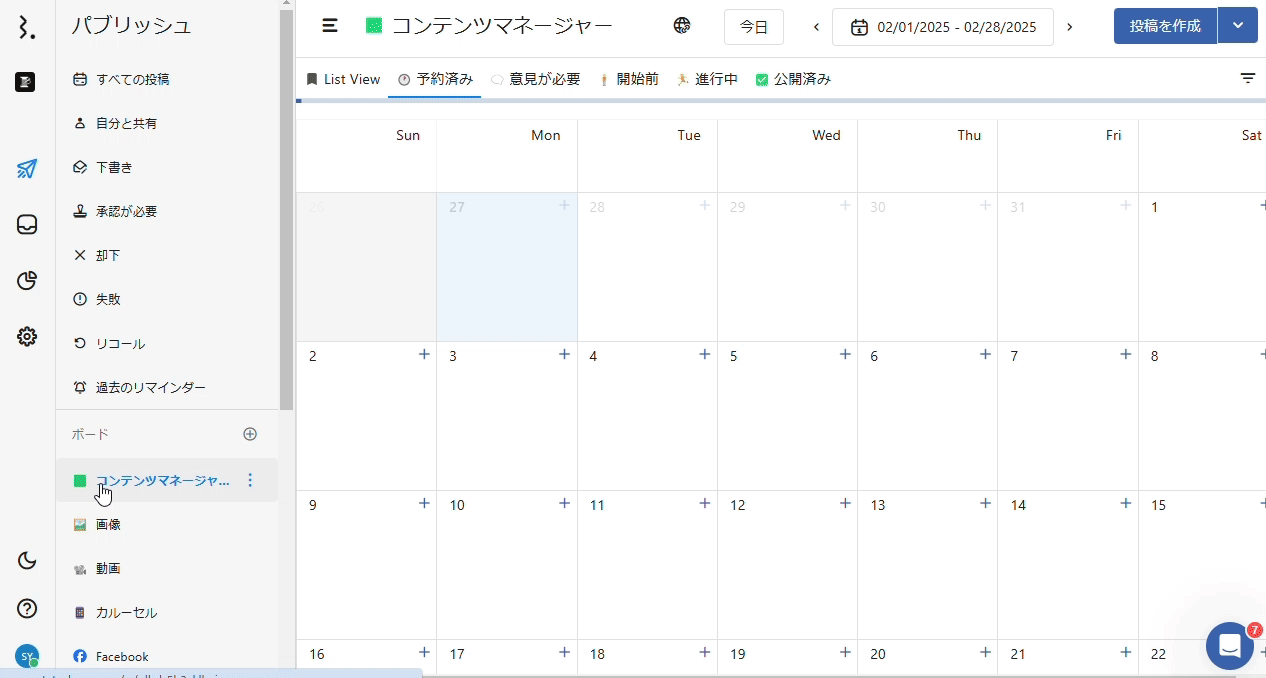The width and height of the screenshot is (1266, 678).
Task: Switch to List View tab
Action: tap(343, 79)
